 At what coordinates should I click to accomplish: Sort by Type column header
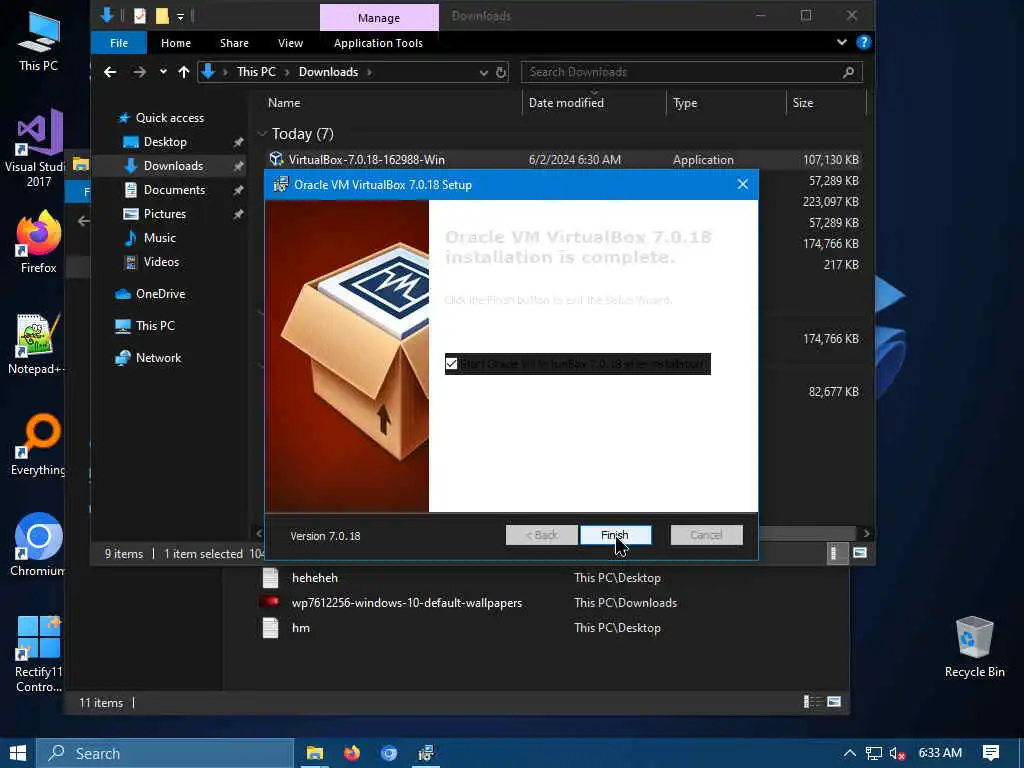pyautogui.click(x=685, y=103)
